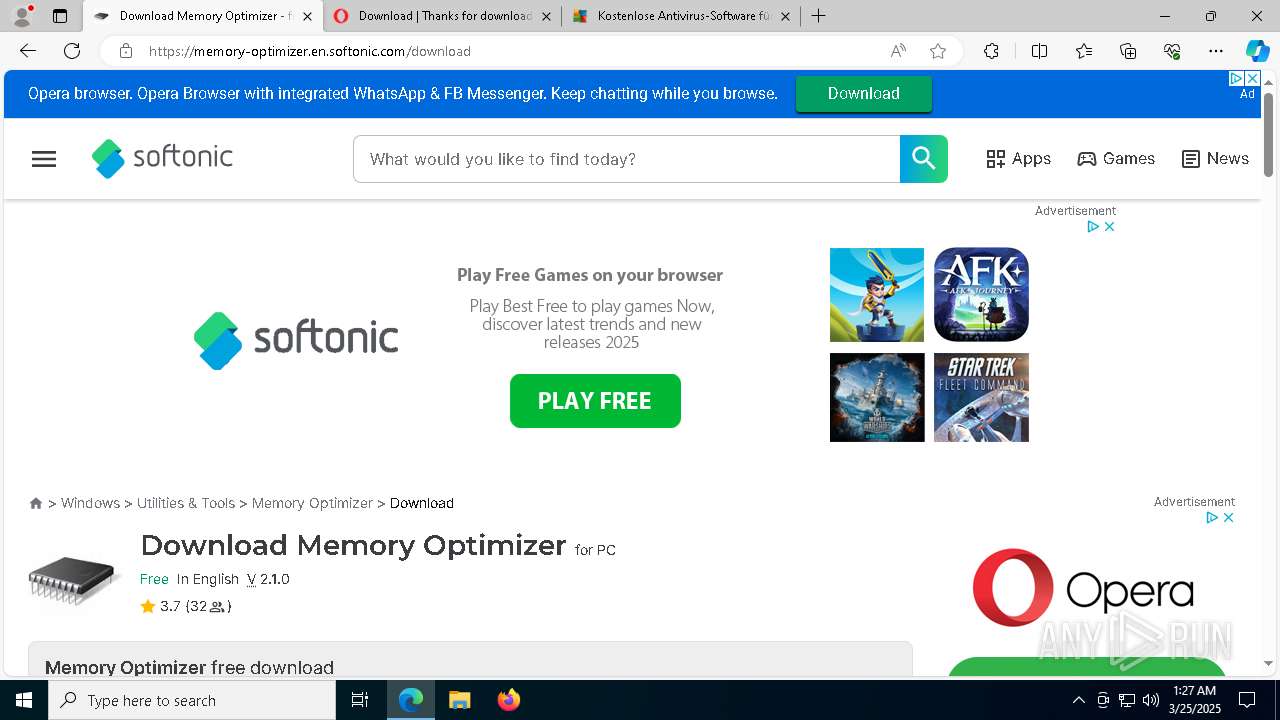Click the Star Trek Fleet Command thumbnail
Viewport: 1280px width, 720px height.
[x=981, y=397]
